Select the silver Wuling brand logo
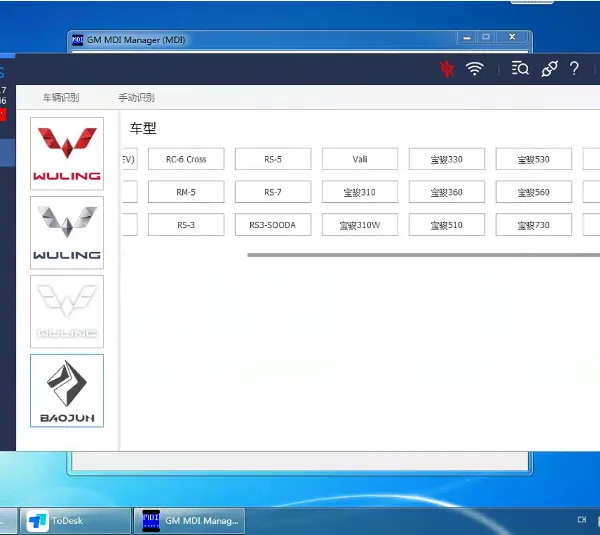The width and height of the screenshot is (600, 535). [x=67, y=233]
